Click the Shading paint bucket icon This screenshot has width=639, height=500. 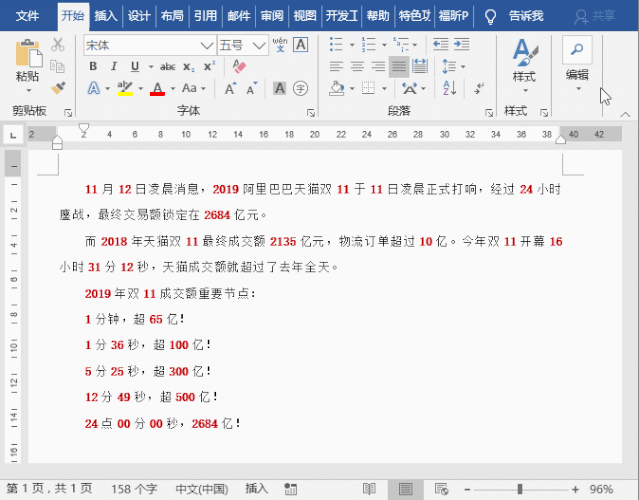click(337, 88)
